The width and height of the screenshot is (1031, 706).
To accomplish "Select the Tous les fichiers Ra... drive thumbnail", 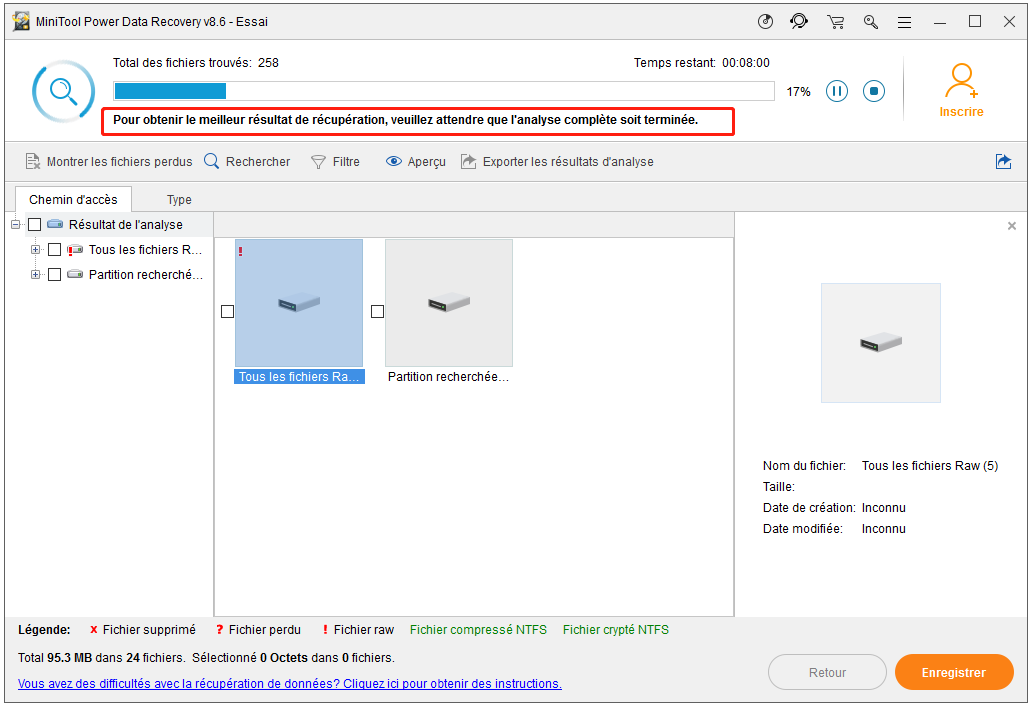I will point(299,303).
